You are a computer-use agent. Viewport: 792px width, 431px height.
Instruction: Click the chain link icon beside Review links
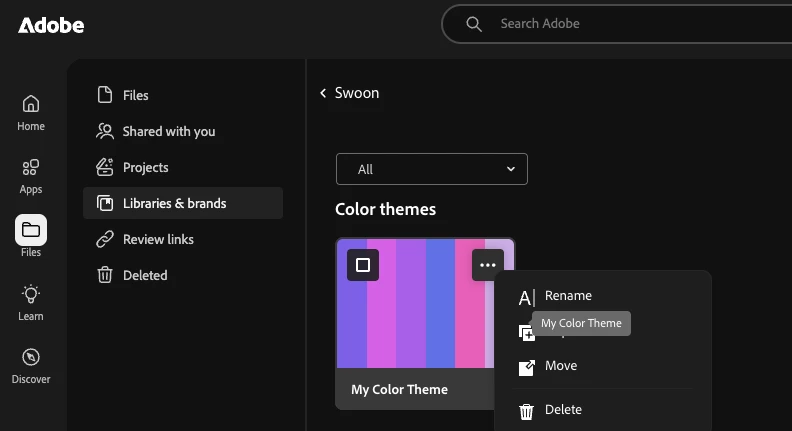105,239
